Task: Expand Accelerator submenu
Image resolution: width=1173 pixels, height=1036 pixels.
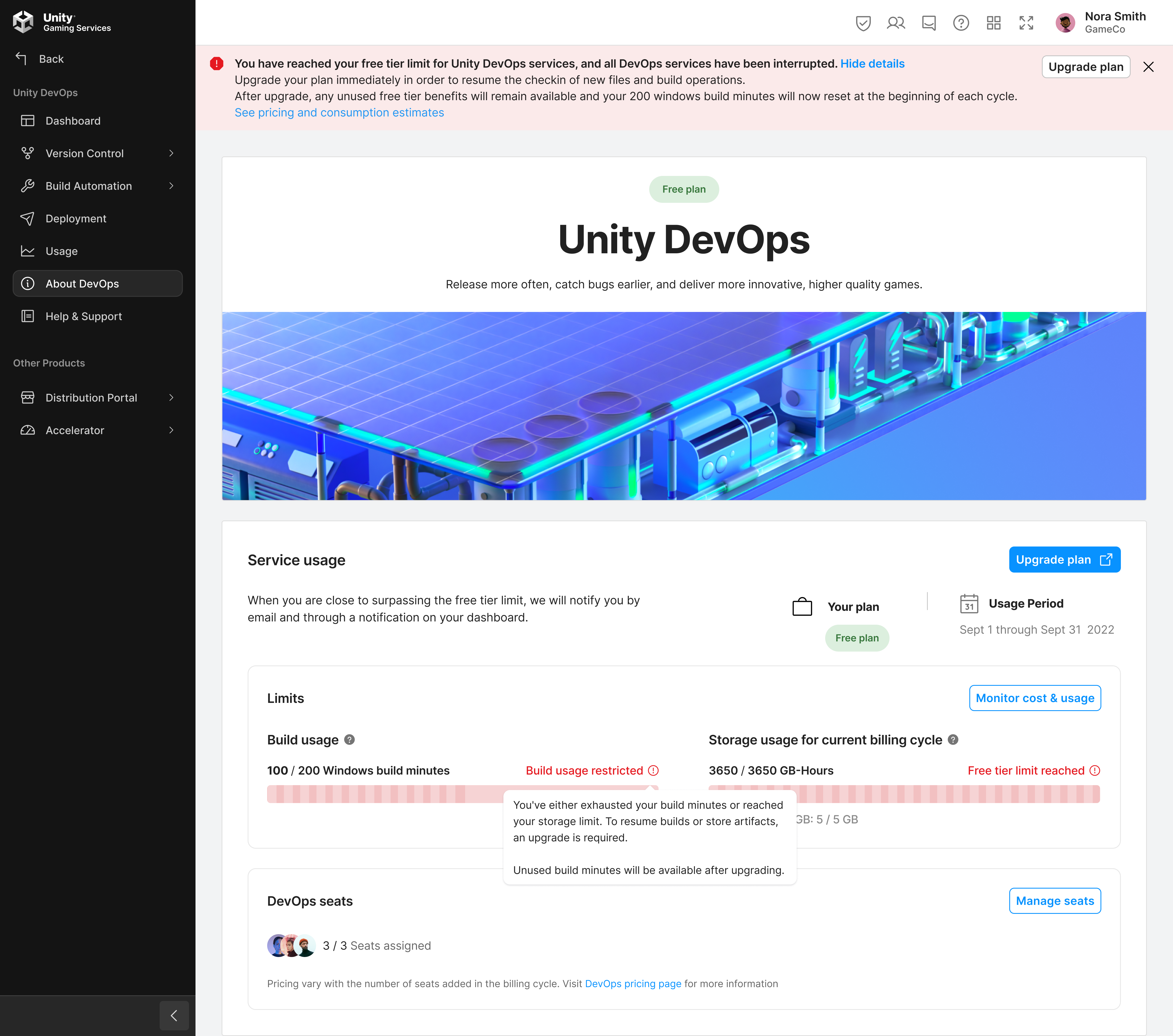Action: 171,430
